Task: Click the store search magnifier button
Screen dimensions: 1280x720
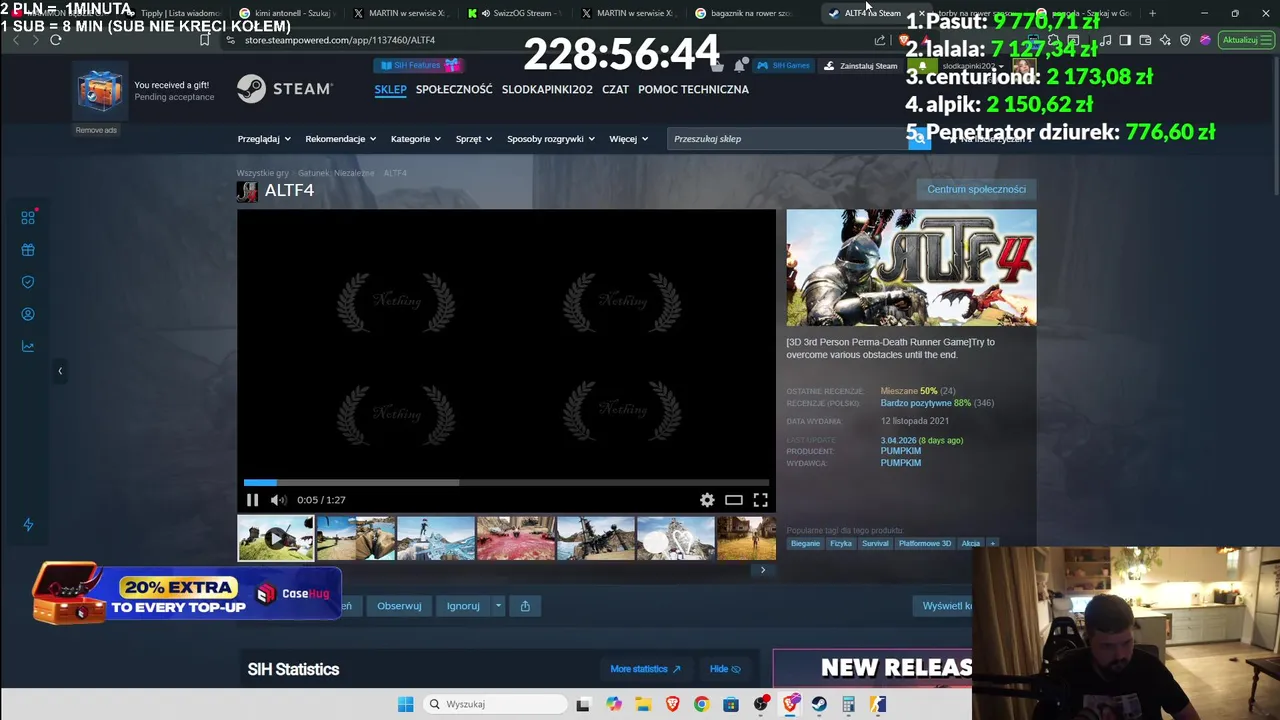Action: coord(918,139)
